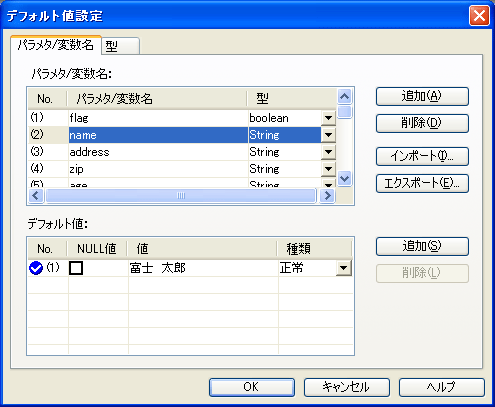The height and width of the screenshot is (407, 495).
Task: Click the blue checkmark icon in default value row (1)
Action: point(36,268)
